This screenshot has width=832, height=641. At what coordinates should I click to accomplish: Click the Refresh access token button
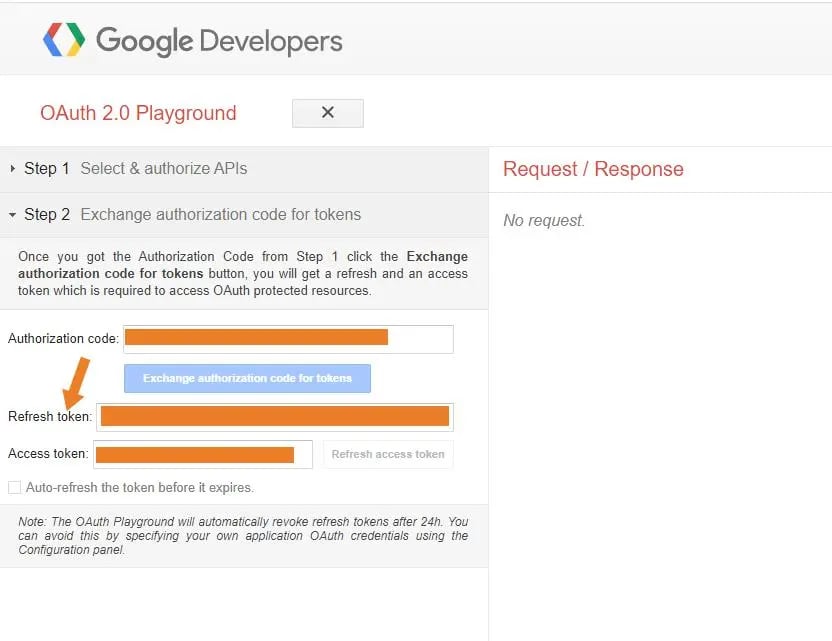pyautogui.click(x=388, y=454)
